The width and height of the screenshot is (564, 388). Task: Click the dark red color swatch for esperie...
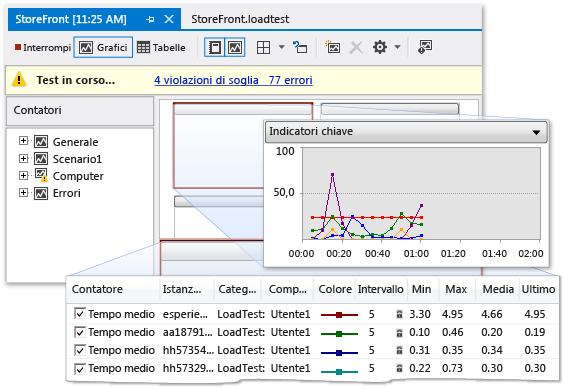339,315
